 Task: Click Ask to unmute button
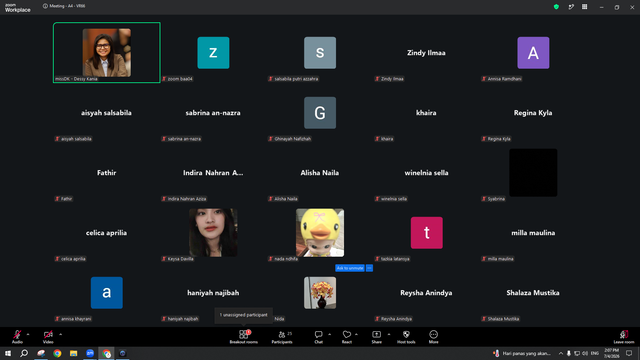350,268
